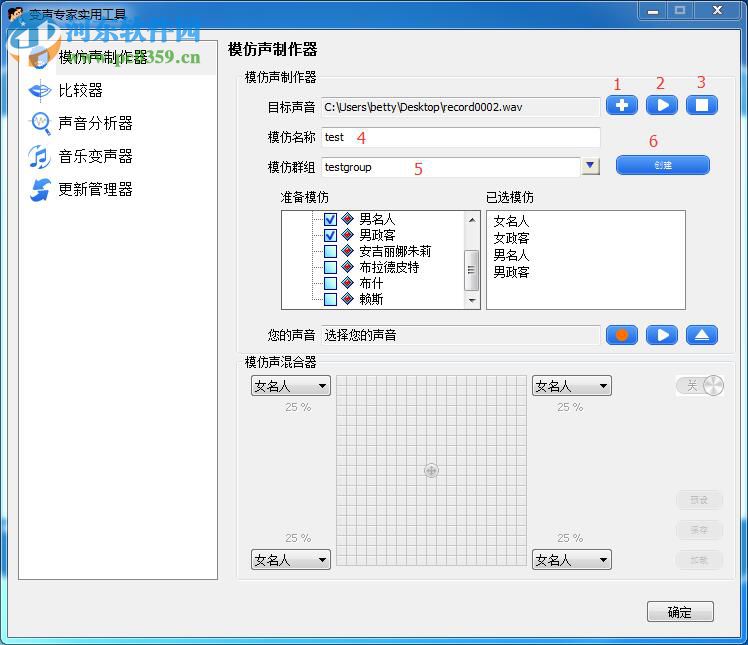Click the diamond icon next to 布什

(348, 283)
